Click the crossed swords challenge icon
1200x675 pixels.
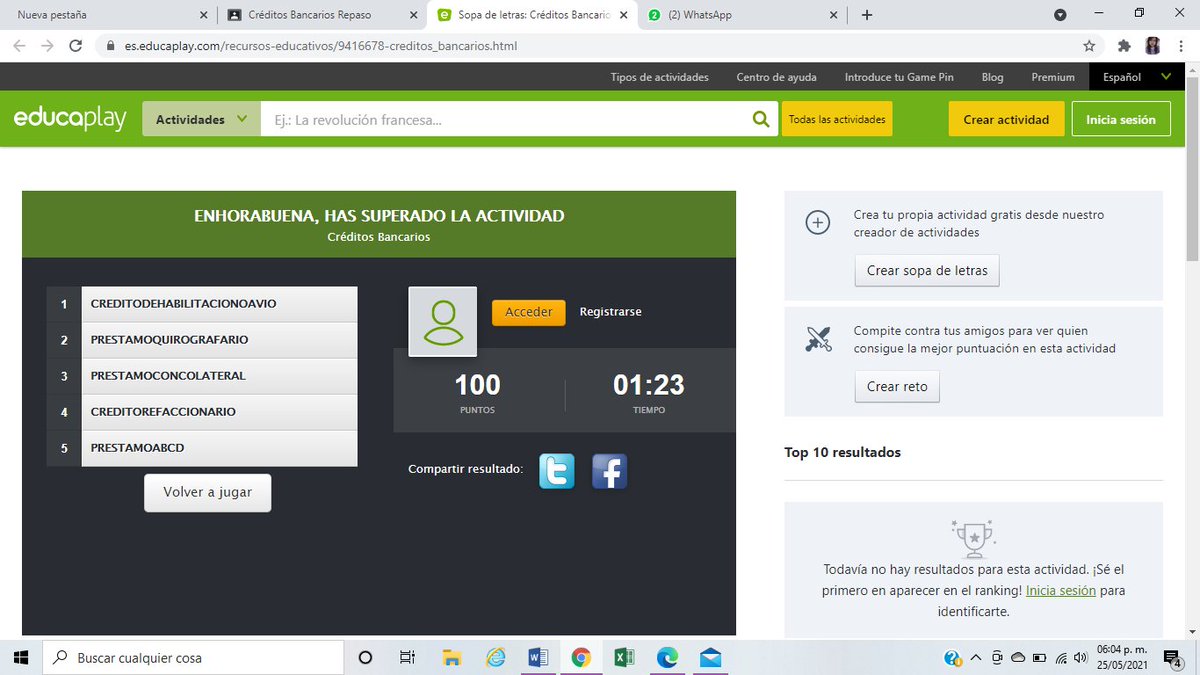(818, 339)
